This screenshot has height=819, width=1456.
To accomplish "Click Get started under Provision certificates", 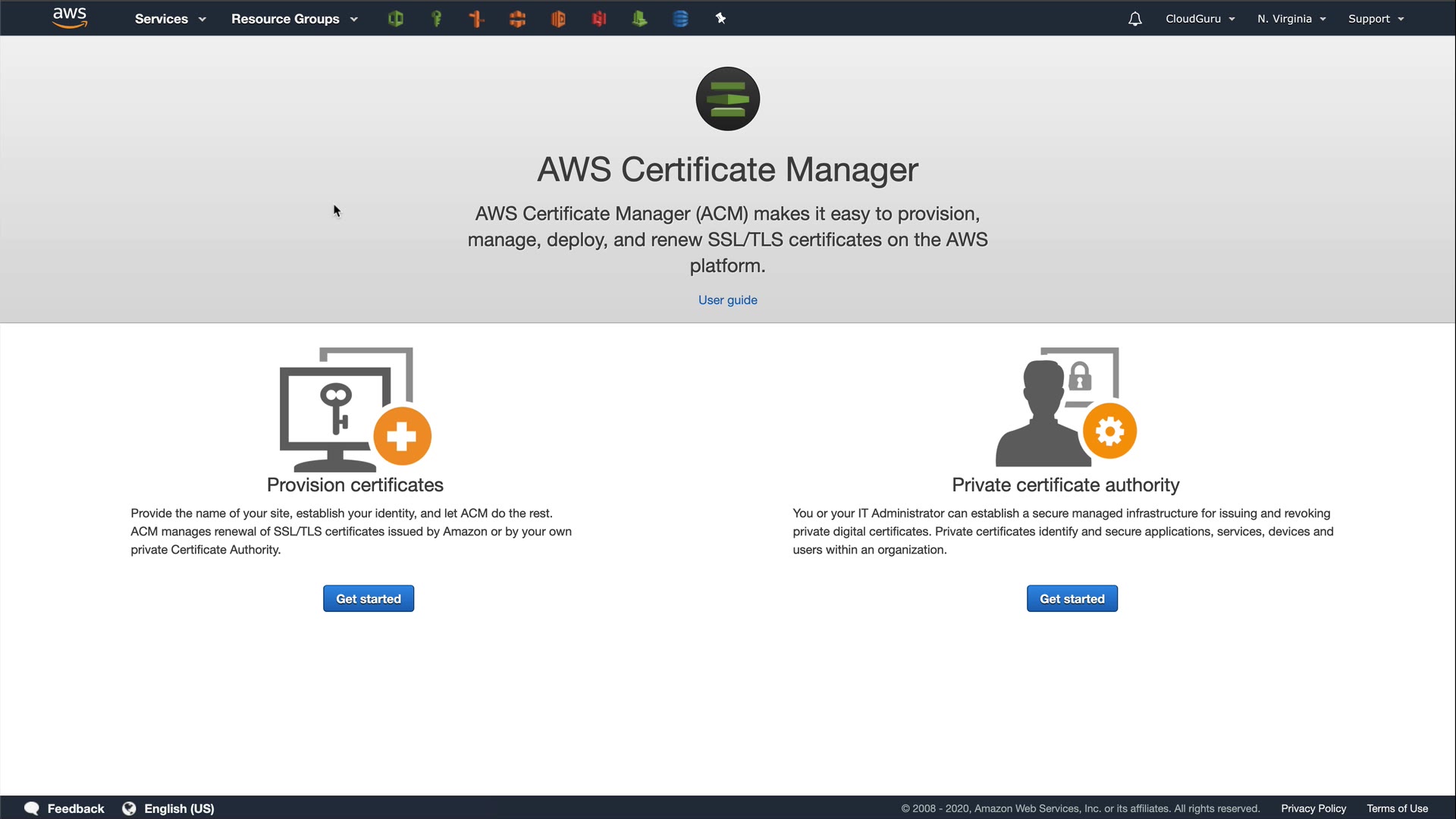I will pyautogui.click(x=369, y=598).
